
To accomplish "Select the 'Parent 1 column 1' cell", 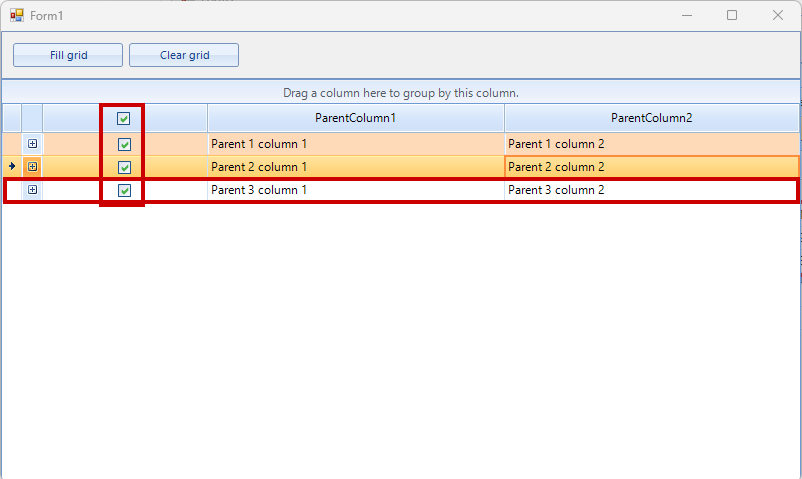I will (355, 144).
